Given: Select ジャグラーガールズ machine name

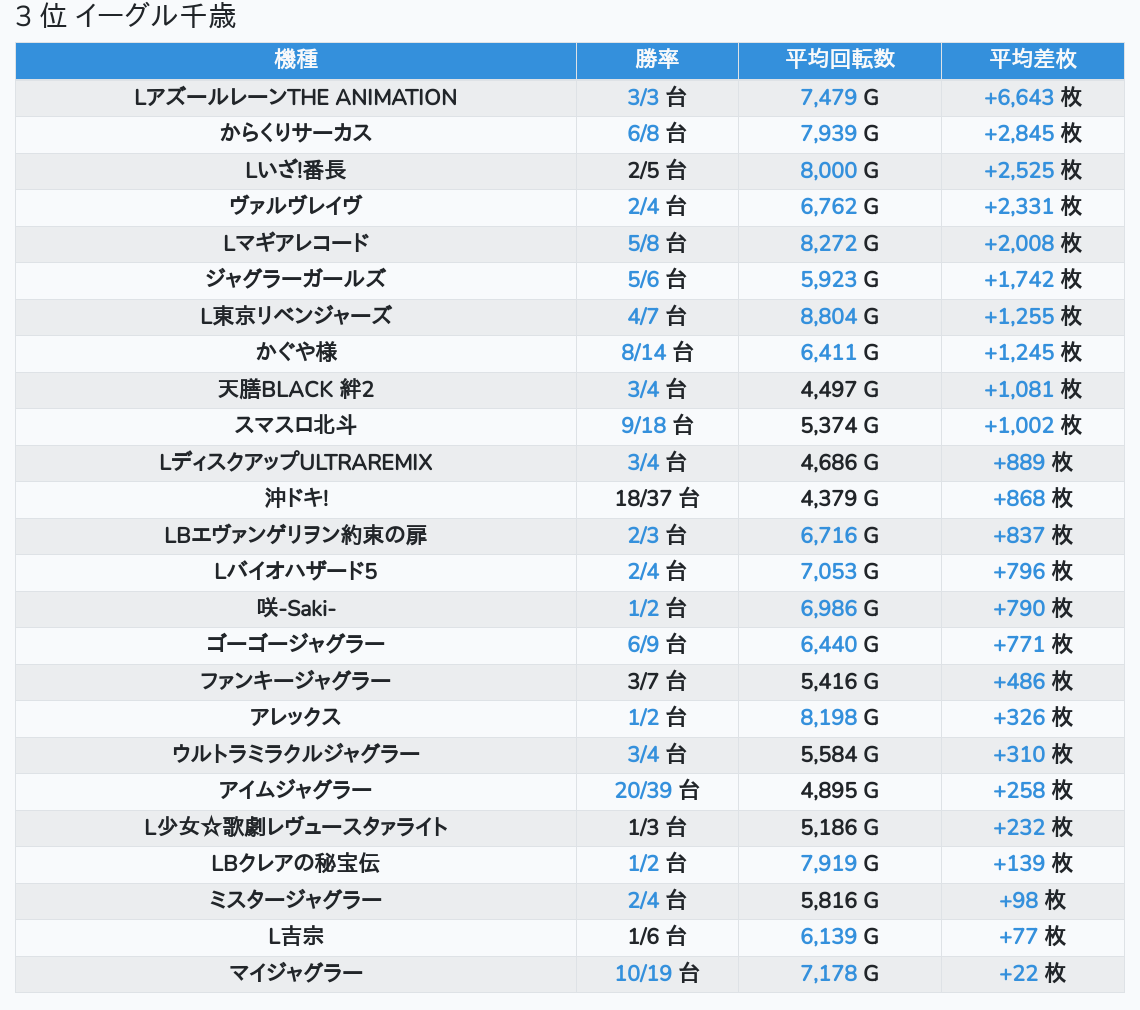Looking at the screenshot, I should pos(296,279).
